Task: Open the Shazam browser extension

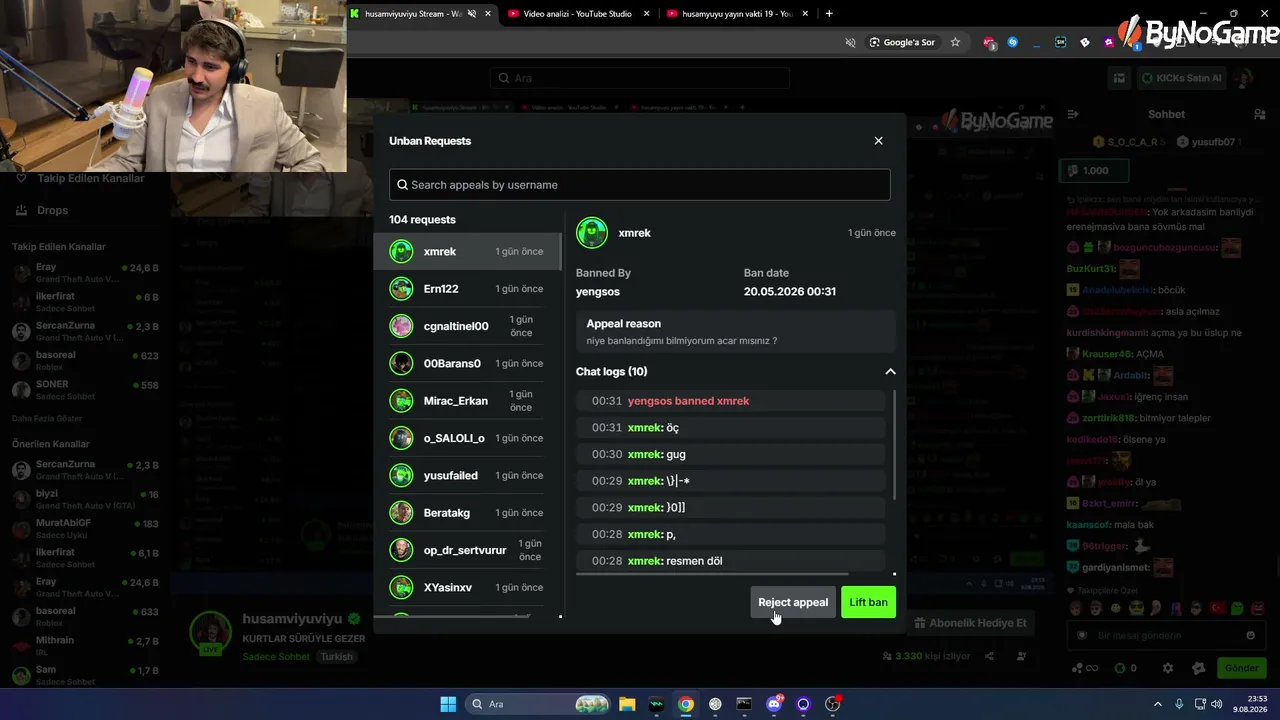Action: [1012, 42]
